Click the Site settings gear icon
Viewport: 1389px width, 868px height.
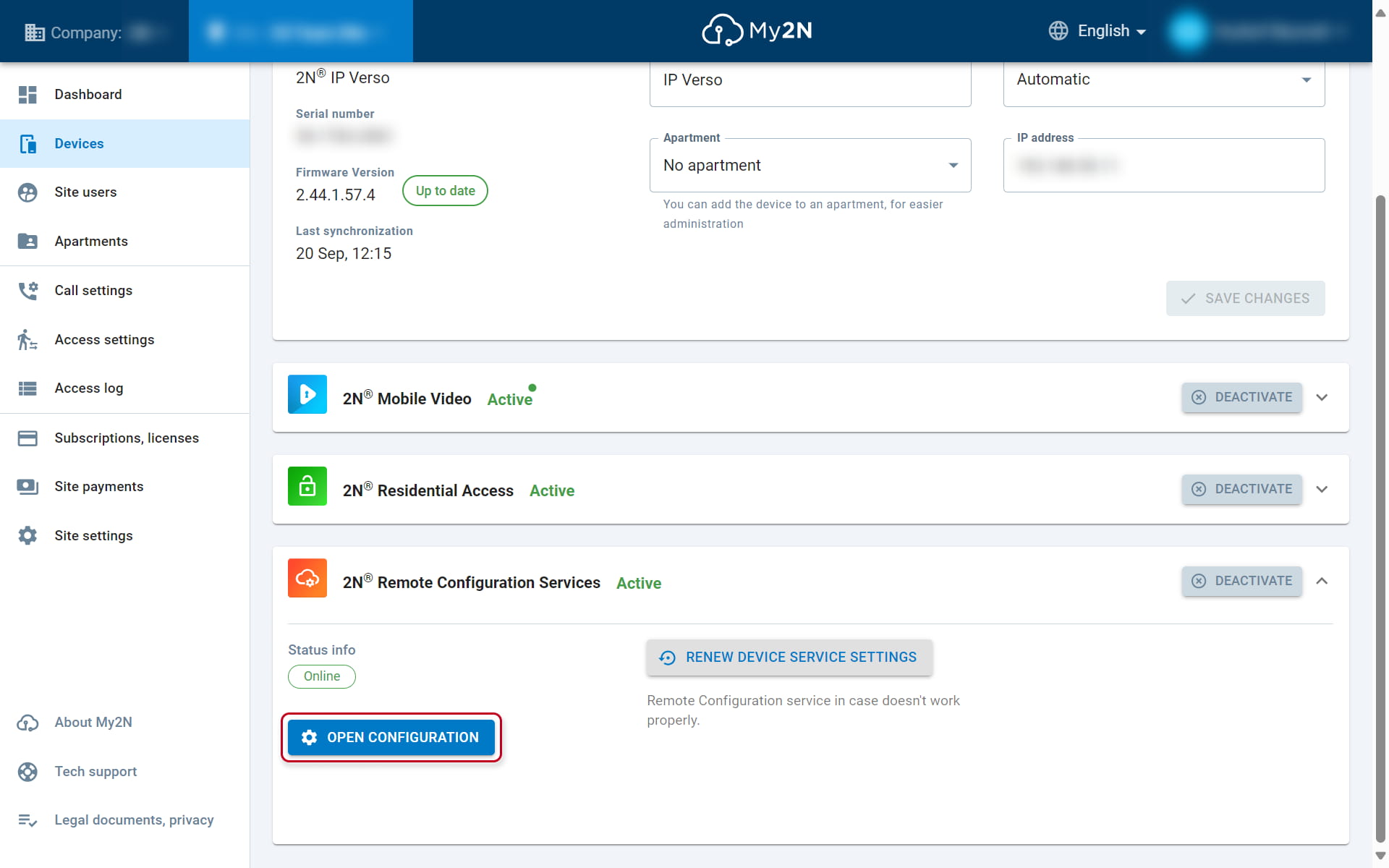click(27, 536)
